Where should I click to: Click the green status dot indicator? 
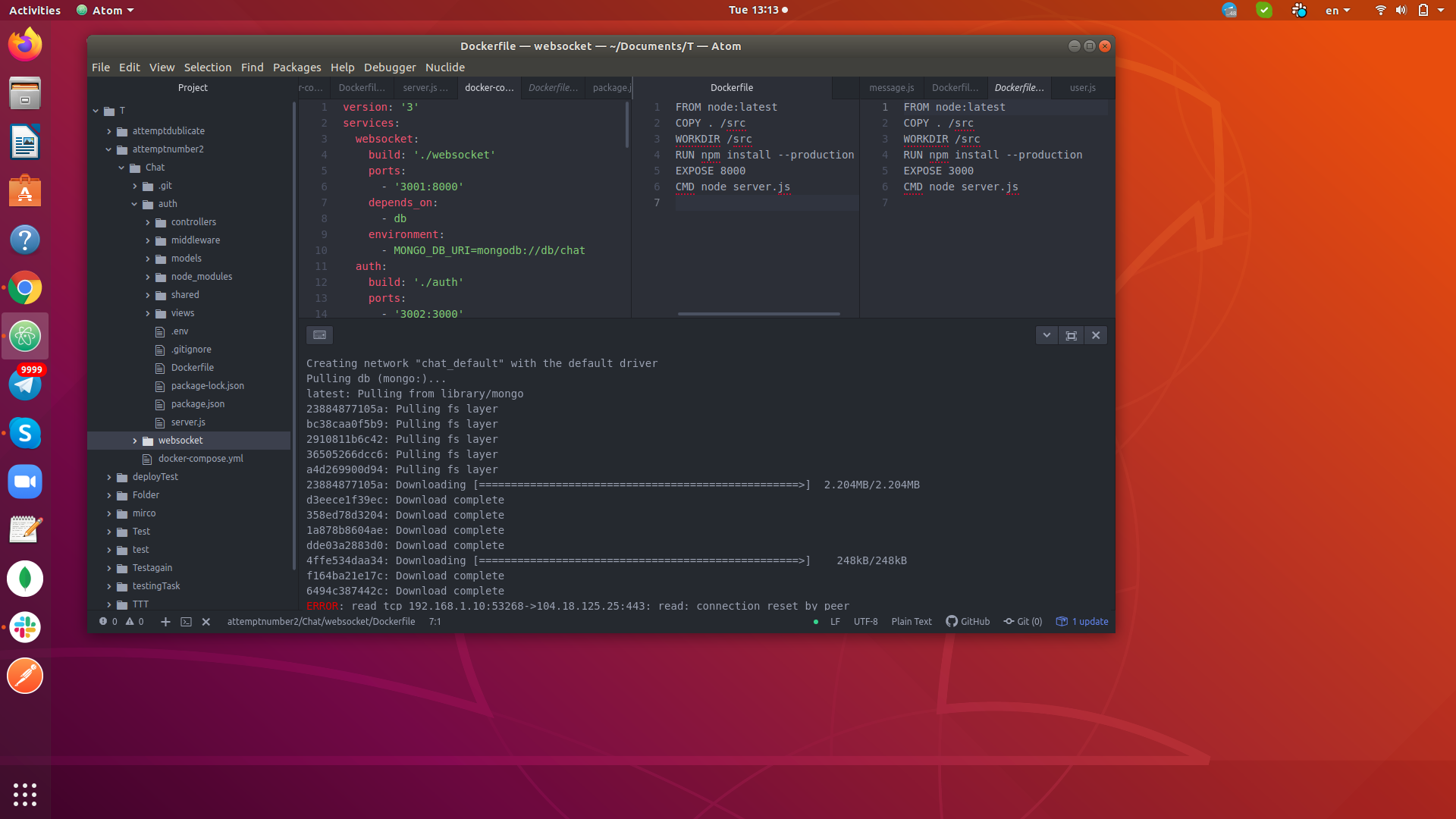[816, 622]
